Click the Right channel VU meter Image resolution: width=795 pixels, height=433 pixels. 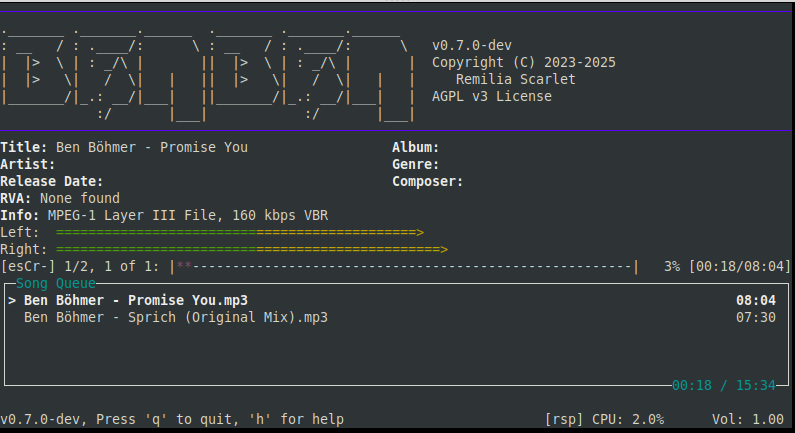tap(252, 249)
